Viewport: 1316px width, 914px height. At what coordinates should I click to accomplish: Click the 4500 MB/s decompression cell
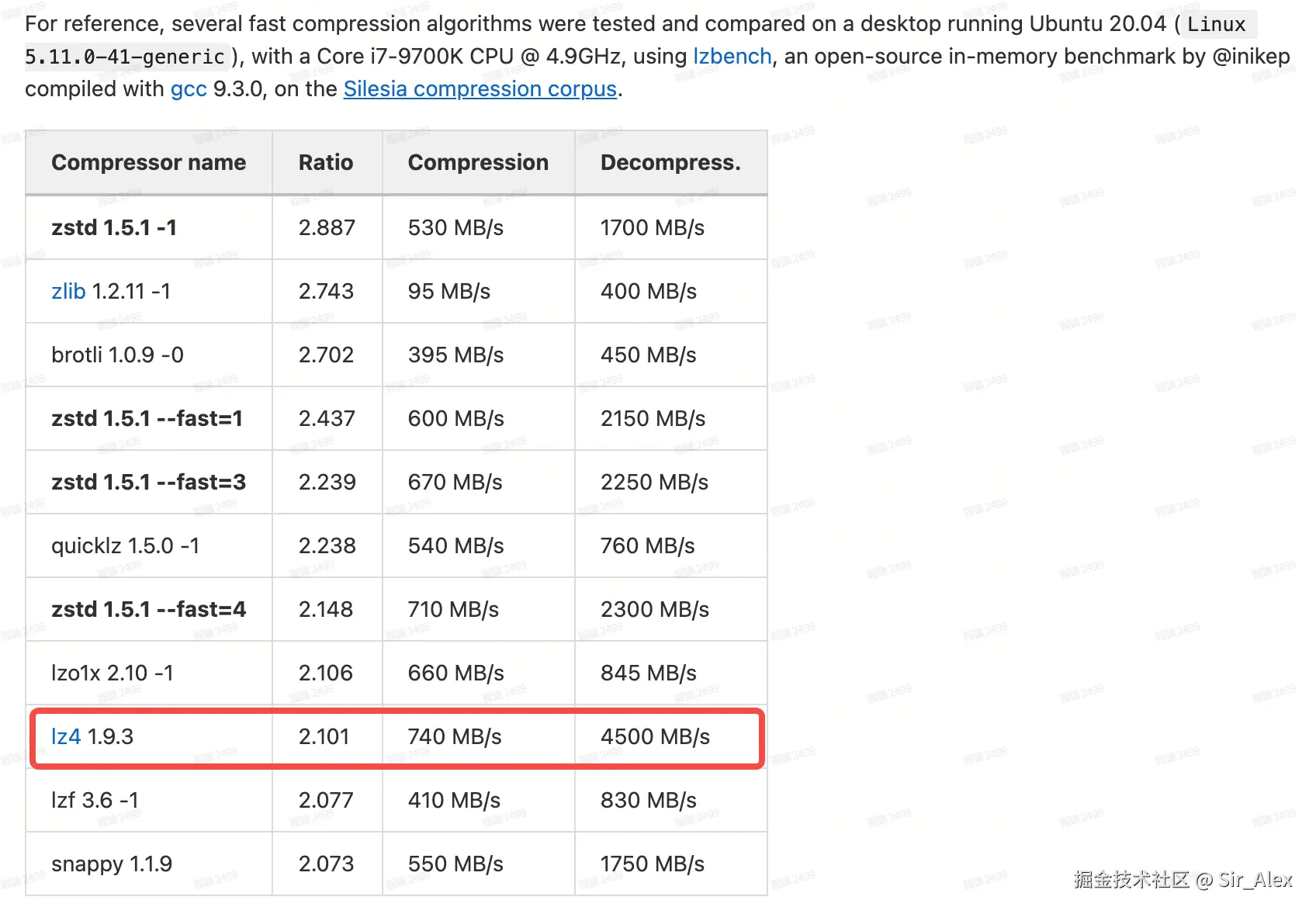(655, 737)
